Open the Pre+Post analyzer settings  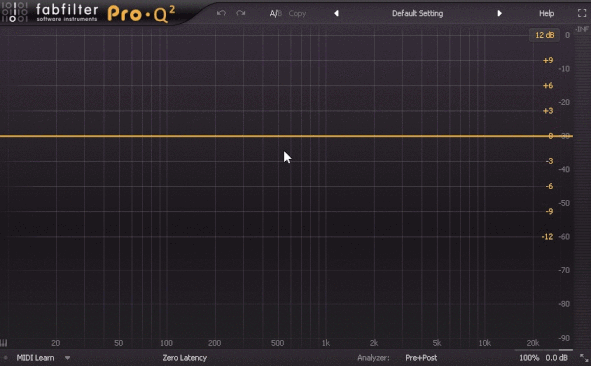click(x=421, y=358)
